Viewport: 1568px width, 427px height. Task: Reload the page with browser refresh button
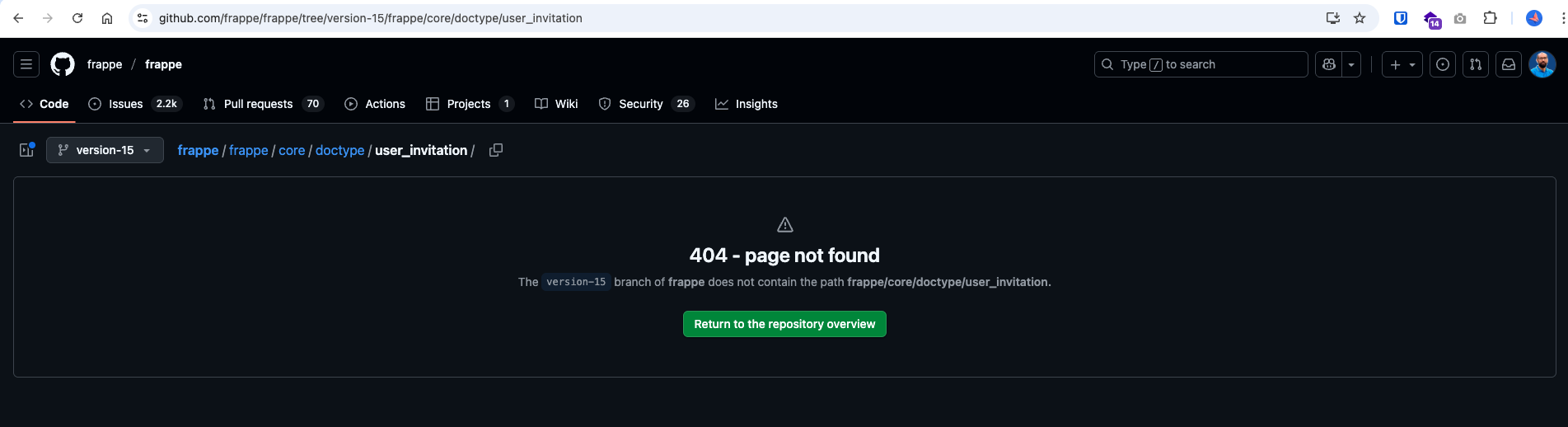click(x=77, y=18)
